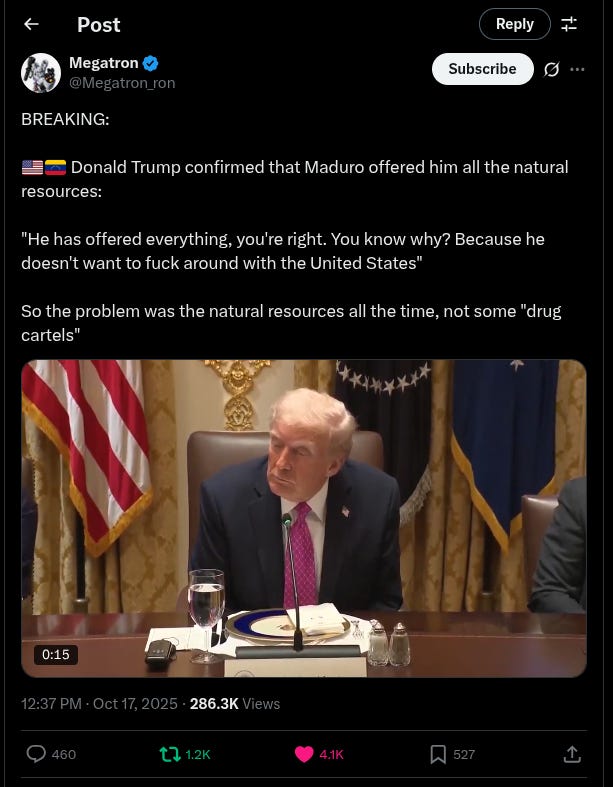Click the 286.3K Views count
This screenshot has width=613, height=787.
[234, 704]
